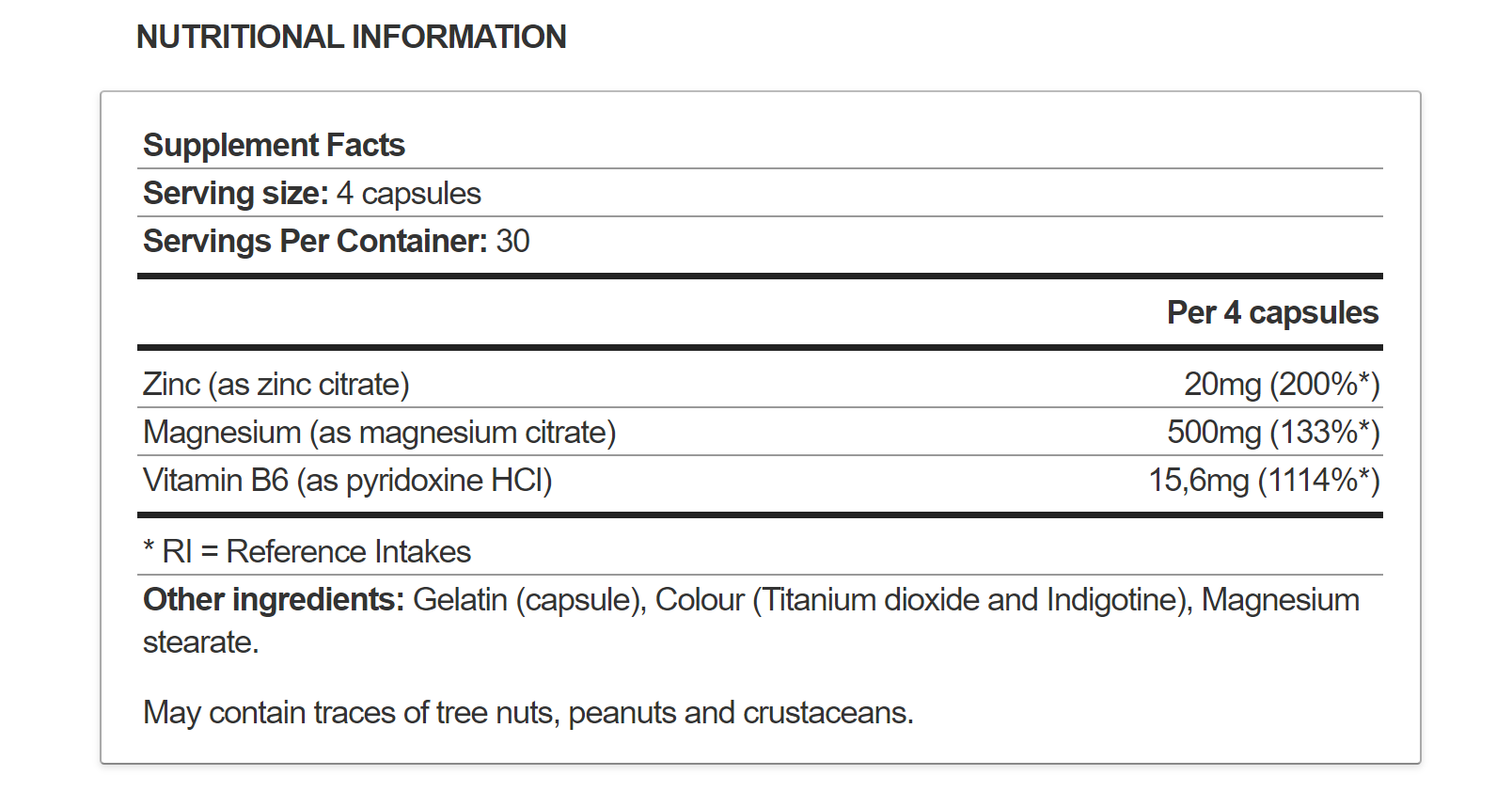1512x807 pixels.
Task: Select the Vitamin B6 (as pyridoxine HCl) label
Action: 347,481
